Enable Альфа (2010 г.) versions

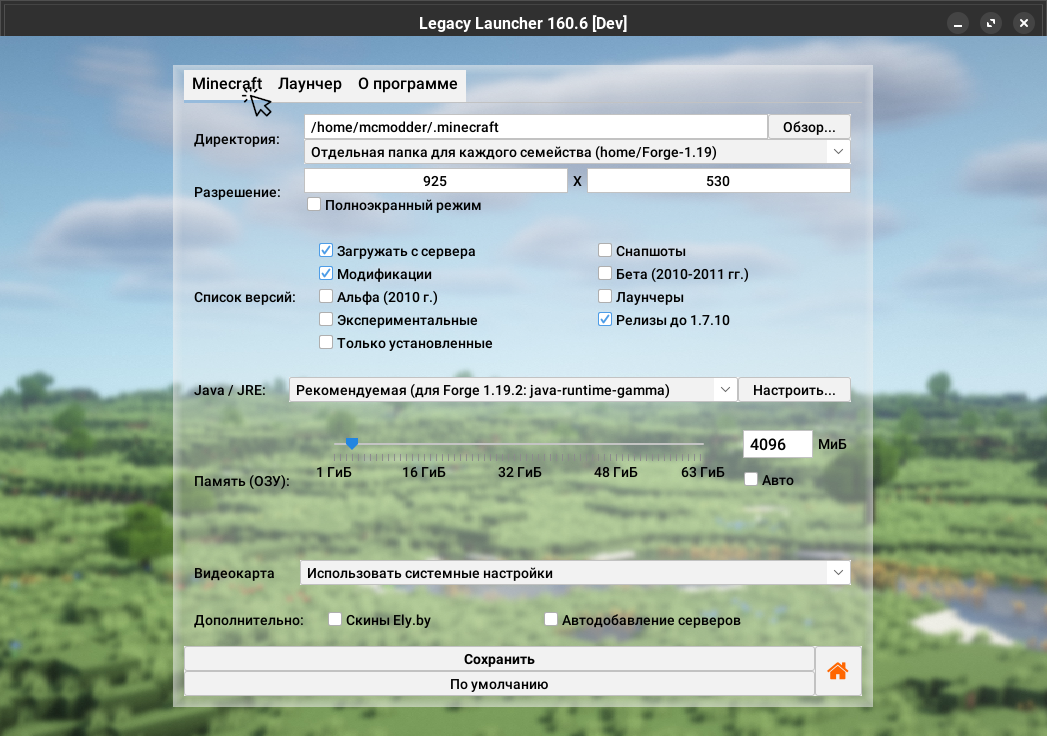point(326,297)
